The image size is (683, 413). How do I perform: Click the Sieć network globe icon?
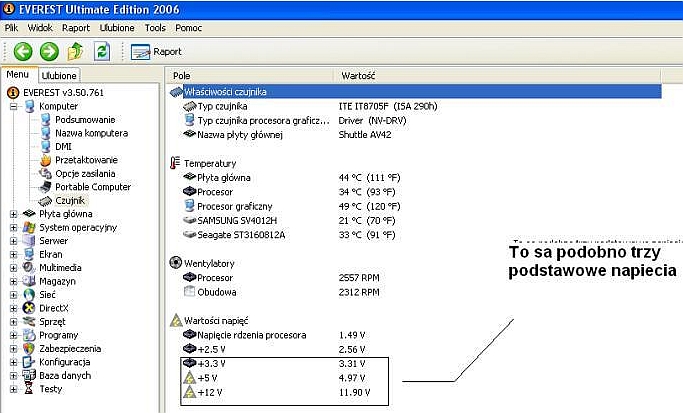(29, 295)
